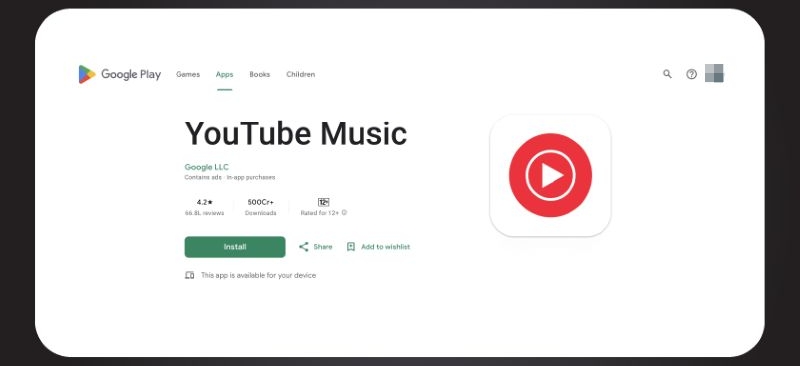Open the account avatar in header
The width and height of the screenshot is (800, 366).
pos(714,74)
